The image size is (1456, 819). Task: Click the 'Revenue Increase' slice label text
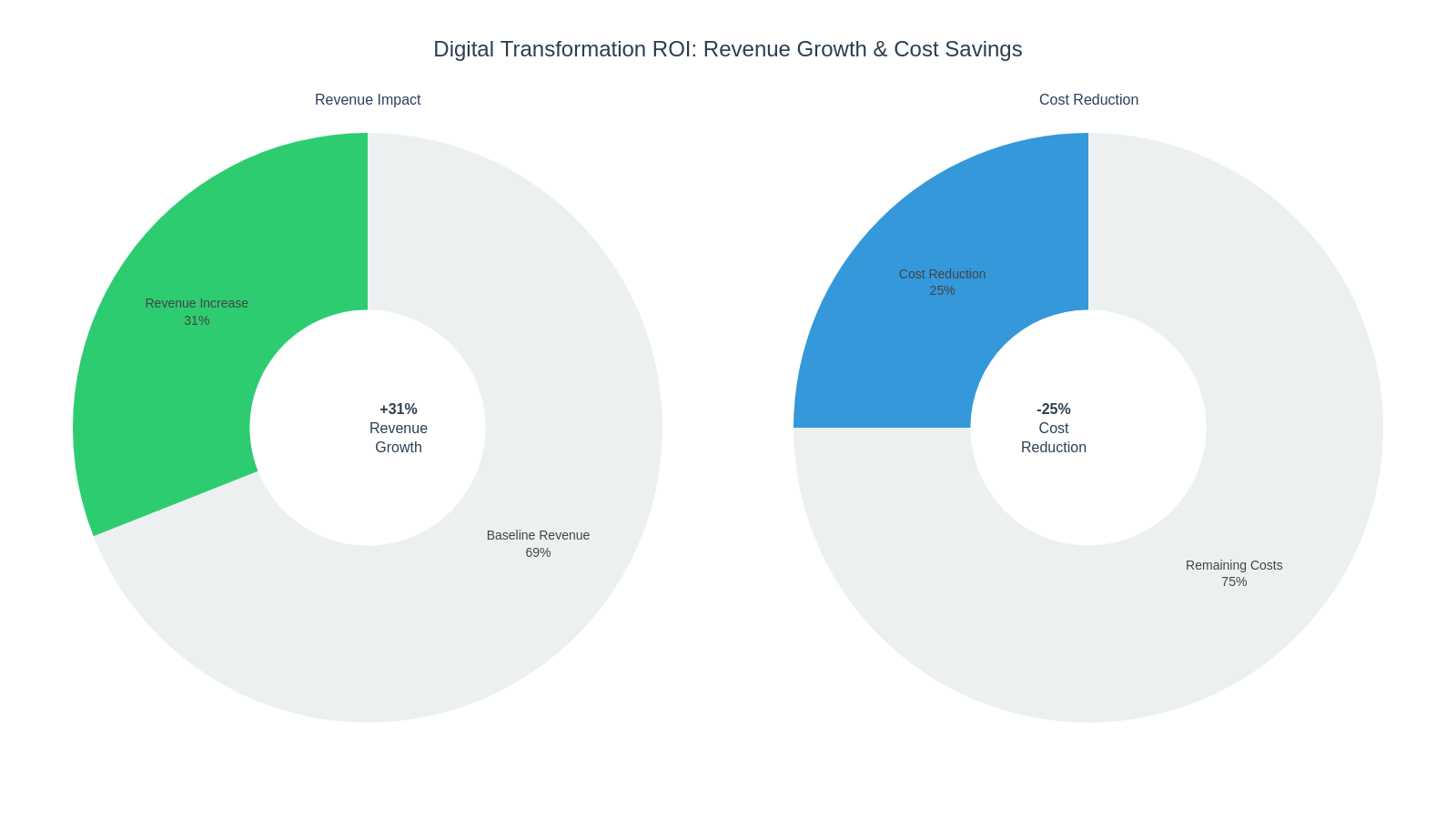point(197,303)
